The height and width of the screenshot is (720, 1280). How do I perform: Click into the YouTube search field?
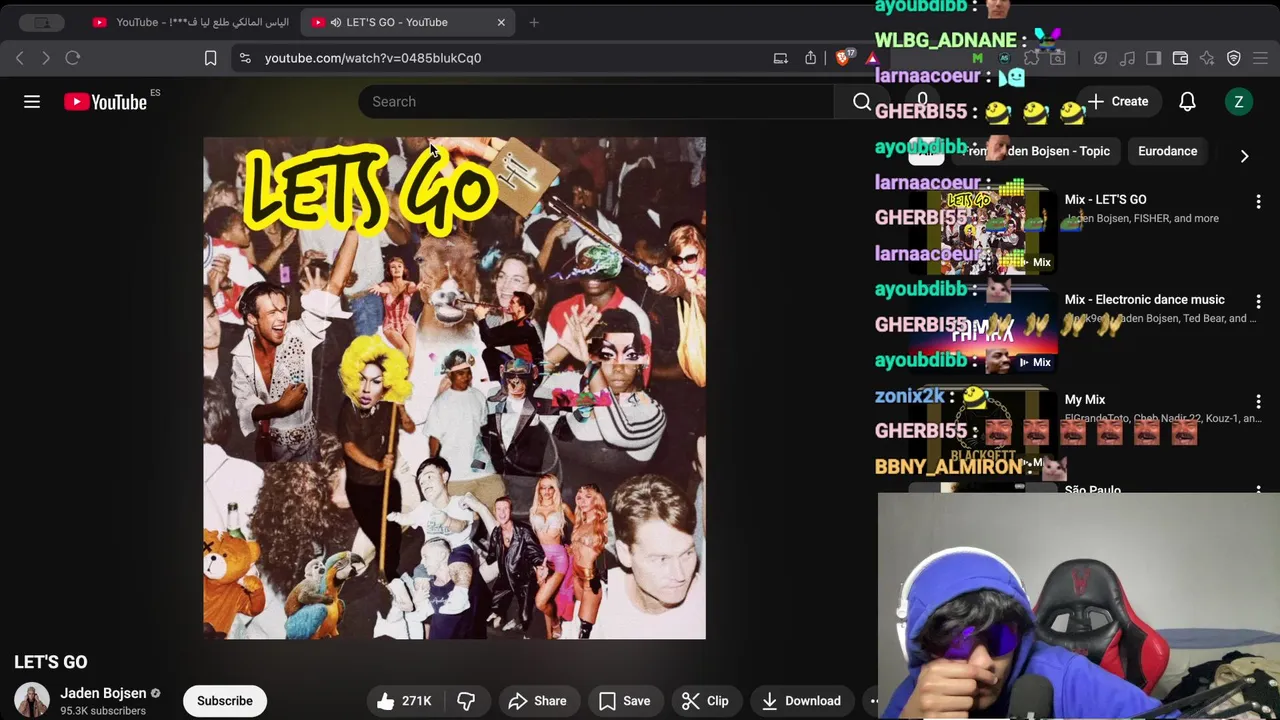[x=596, y=101]
